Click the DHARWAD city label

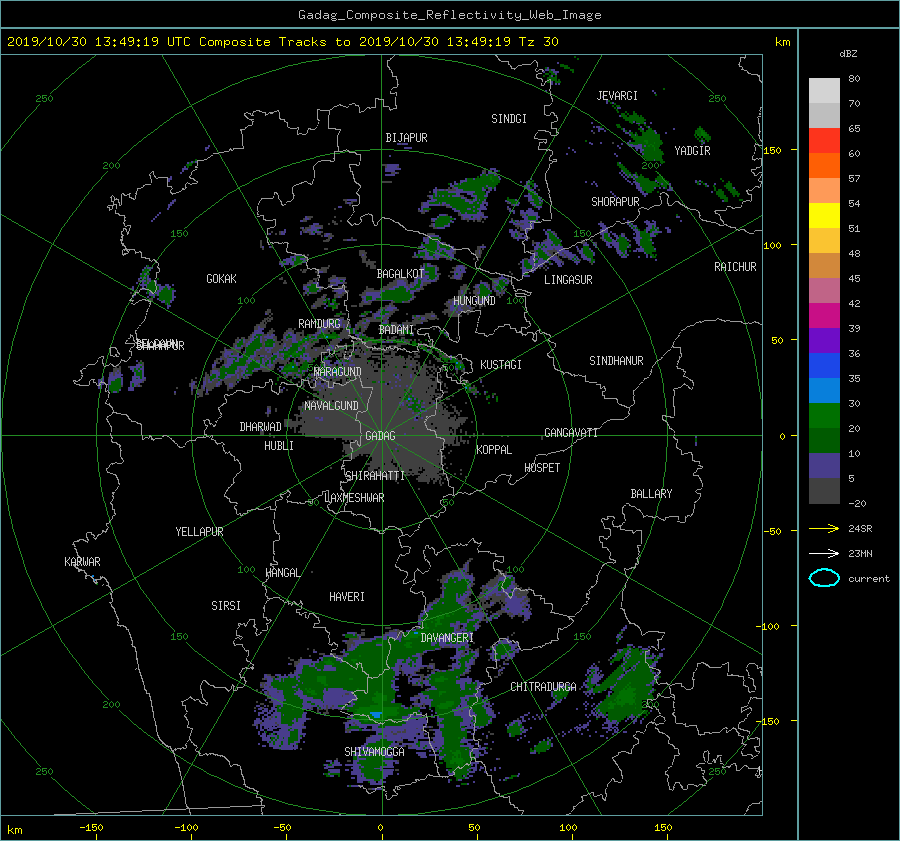coord(260,427)
